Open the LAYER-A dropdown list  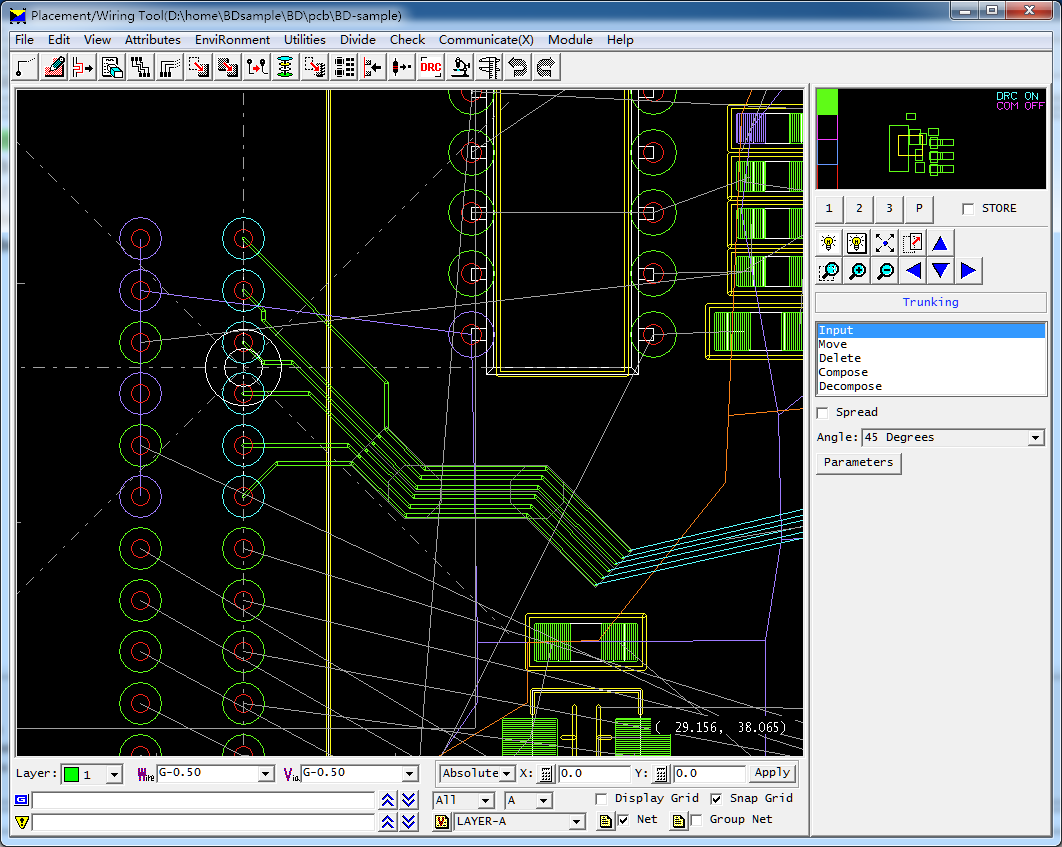pyautogui.click(x=577, y=822)
